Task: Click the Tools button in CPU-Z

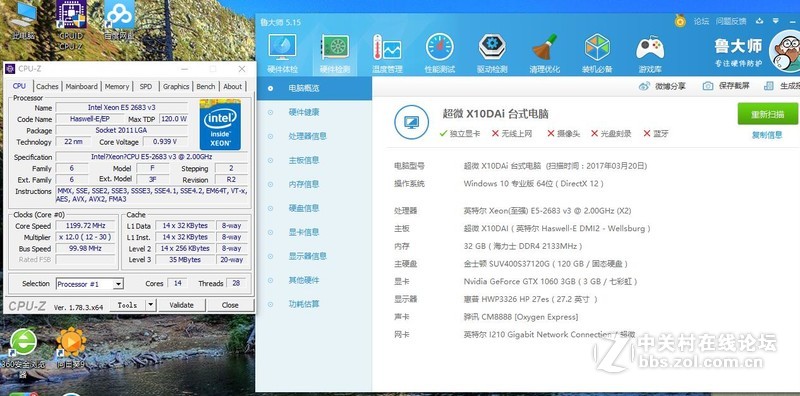Action: pyautogui.click(x=128, y=305)
